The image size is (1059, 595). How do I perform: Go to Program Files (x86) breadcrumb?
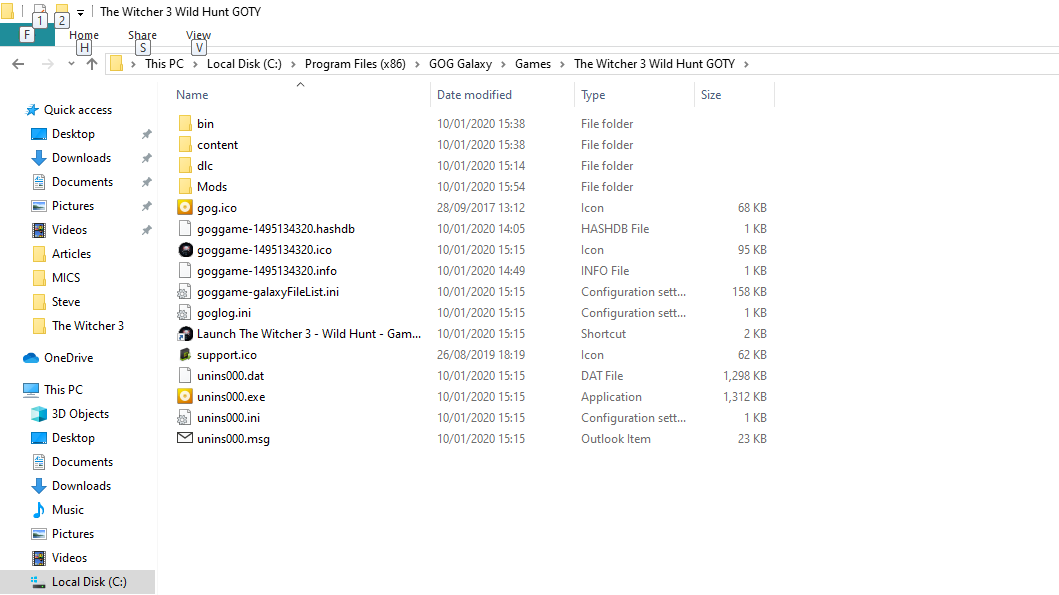(x=355, y=64)
